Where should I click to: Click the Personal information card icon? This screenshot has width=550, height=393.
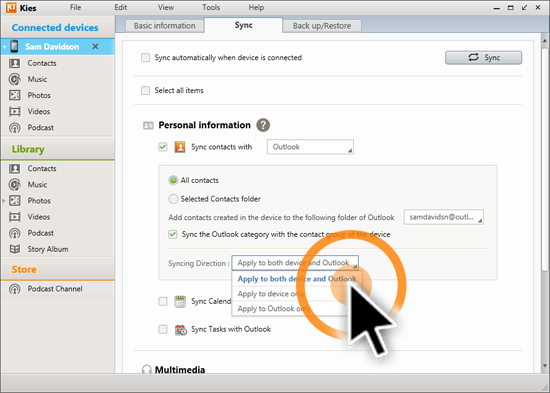point(148,125)
